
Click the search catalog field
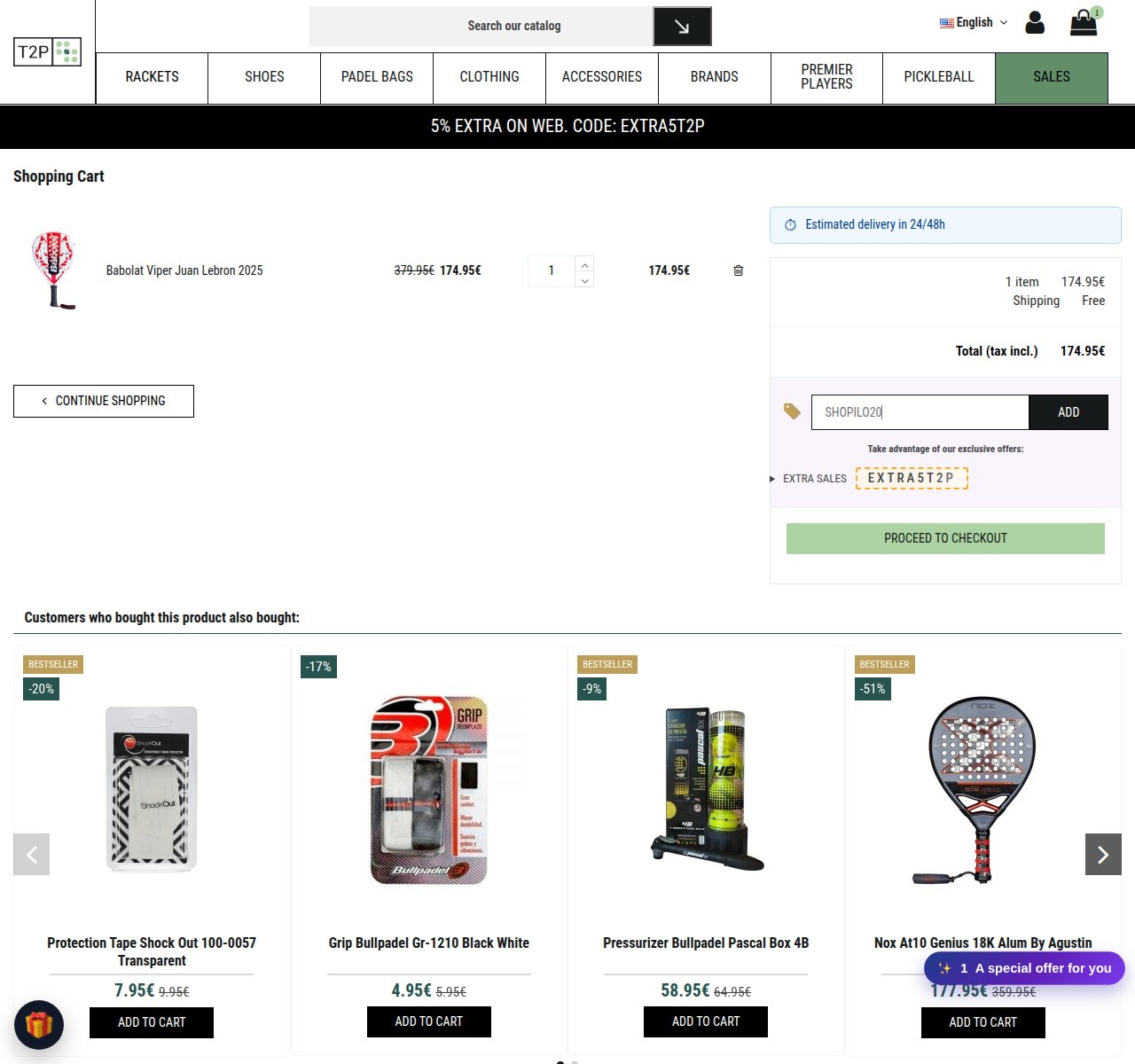[x=481, y=27]
